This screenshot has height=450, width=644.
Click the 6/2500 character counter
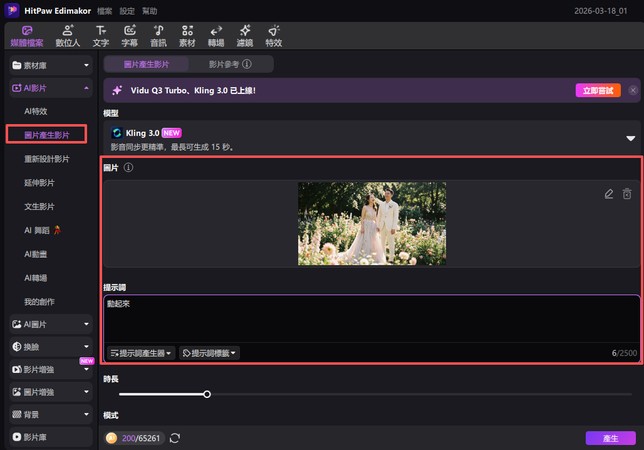click(624, 353)
